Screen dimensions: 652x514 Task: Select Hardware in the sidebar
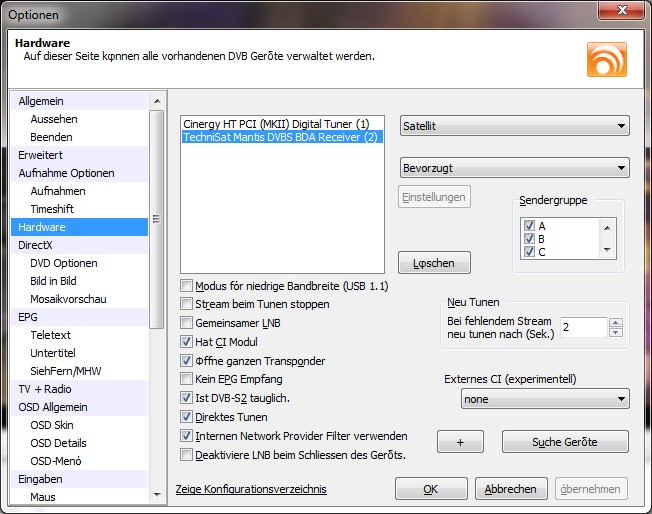79,227
